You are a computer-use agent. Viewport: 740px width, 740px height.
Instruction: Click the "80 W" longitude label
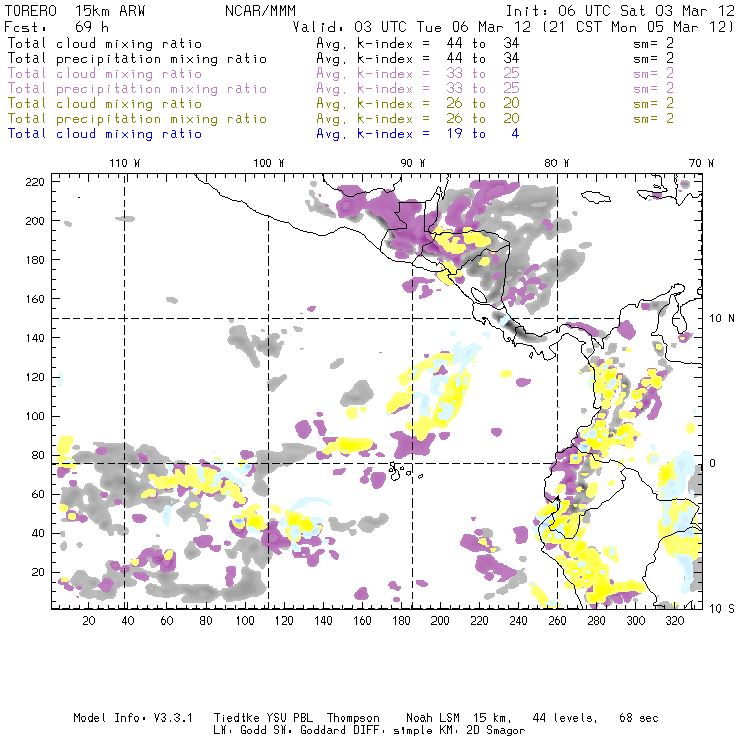pyautogui.click(x=557, y=163)
